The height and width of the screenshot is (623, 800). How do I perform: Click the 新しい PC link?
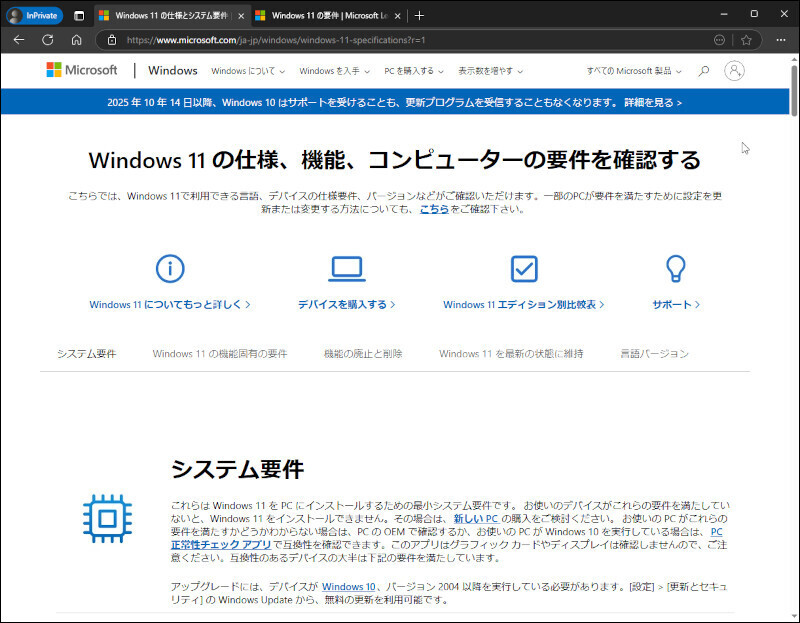click(476, 519)
